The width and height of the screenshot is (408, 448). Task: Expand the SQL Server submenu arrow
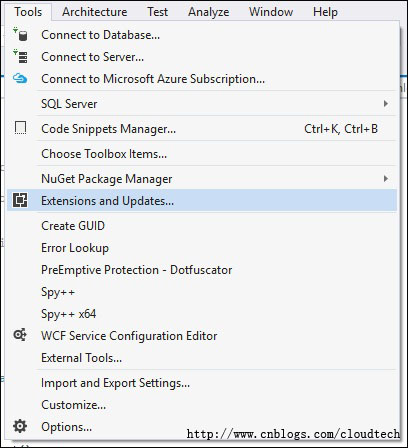(386, 103)
